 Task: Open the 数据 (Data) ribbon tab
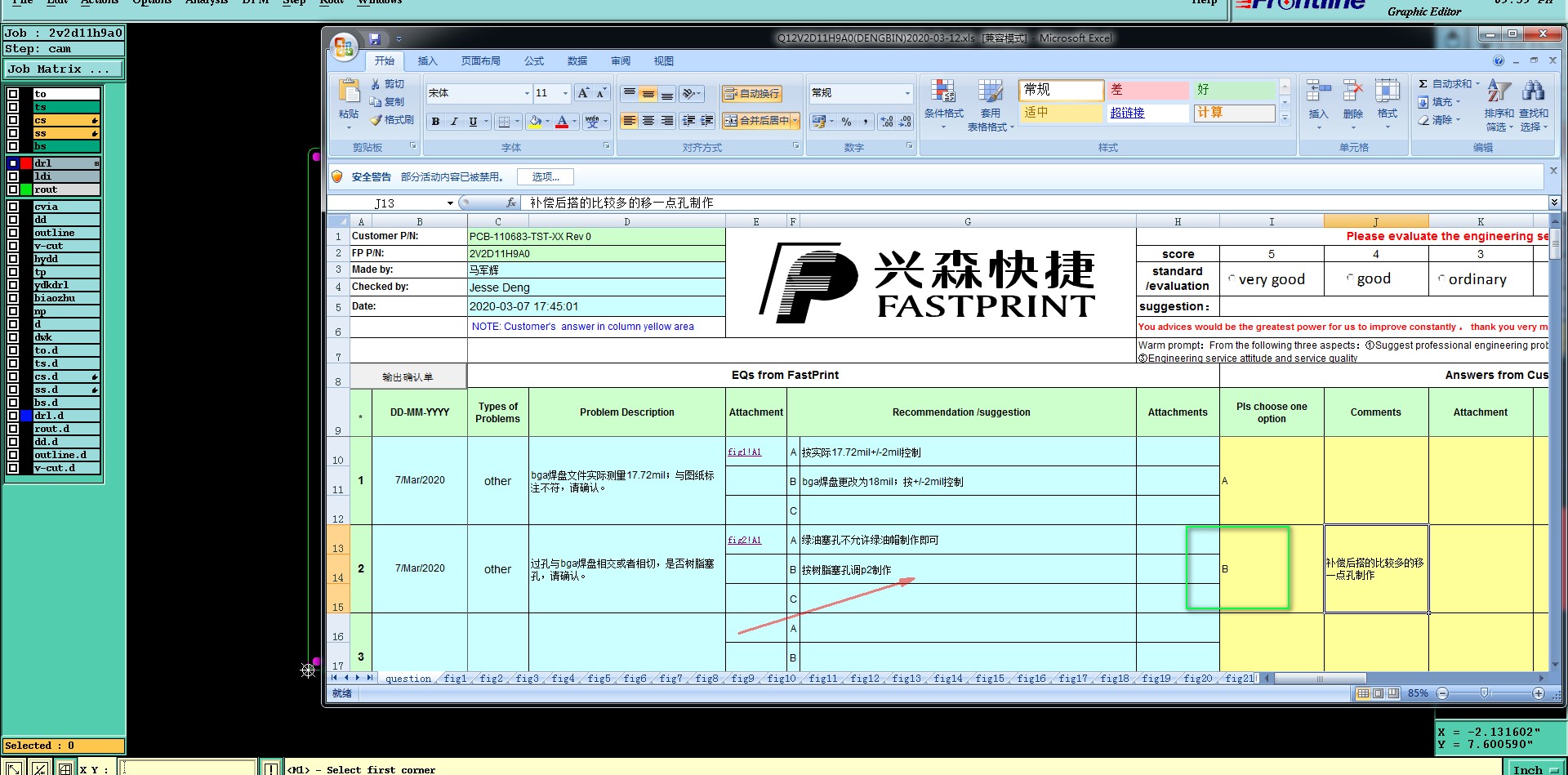coord(577,61)
